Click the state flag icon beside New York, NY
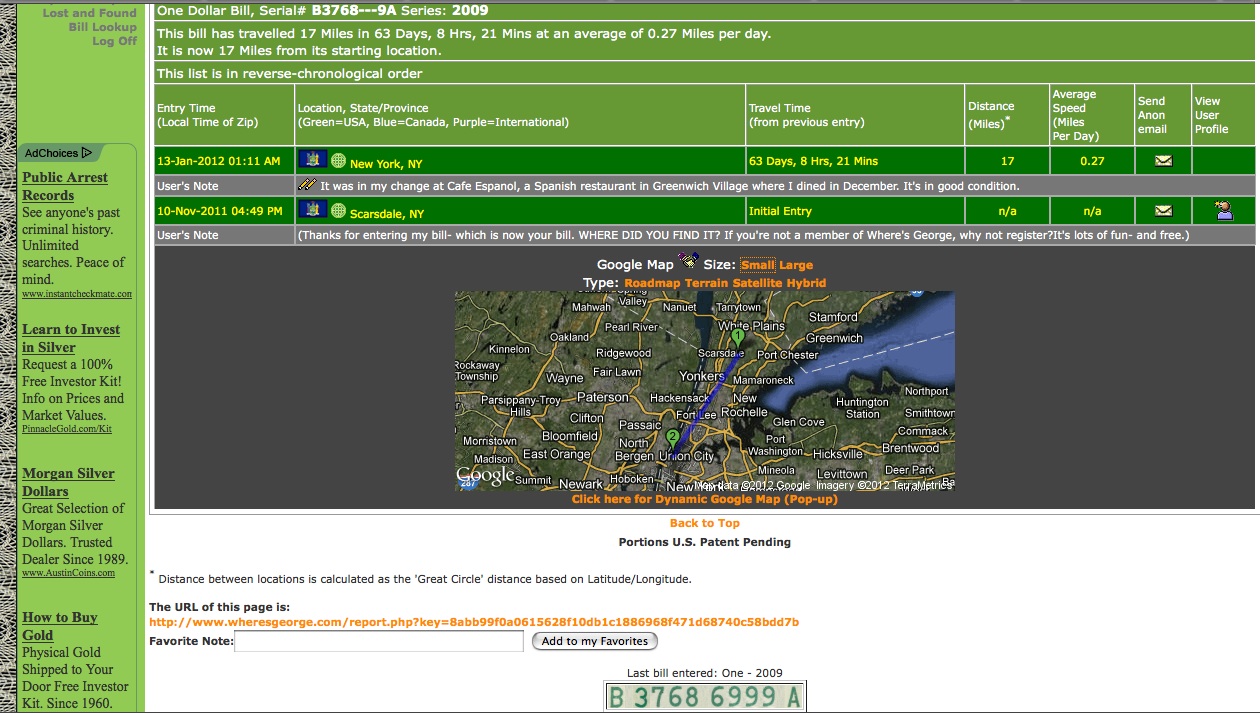 [313, 160]
